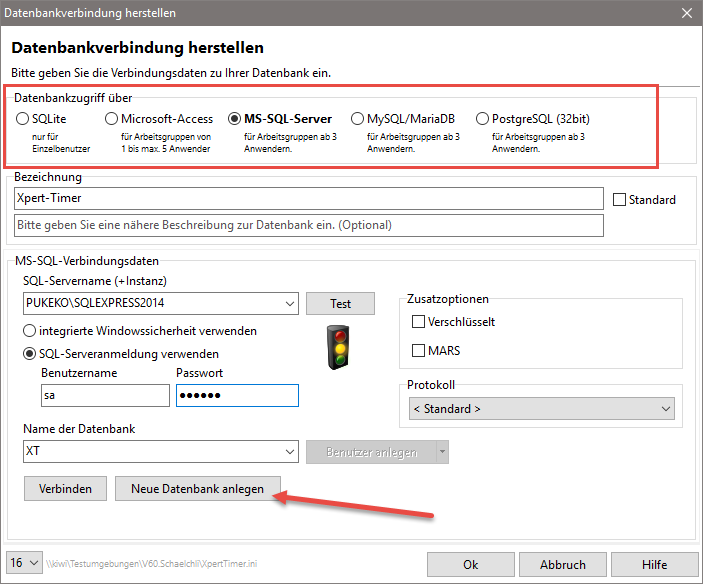
Task: Enable the MARS checkbox
Action: 419,351
